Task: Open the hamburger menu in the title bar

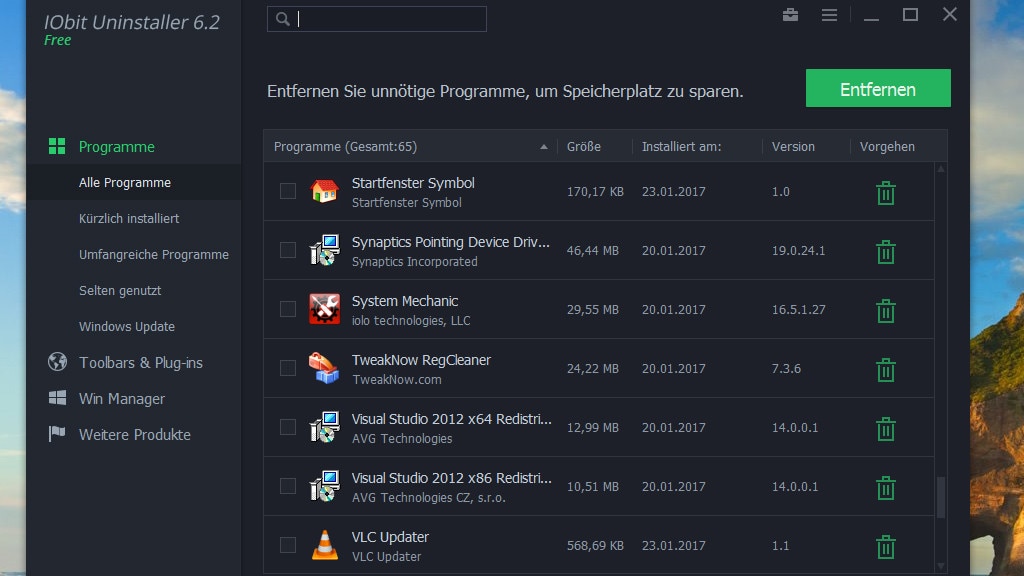Action: coord(829,16)
